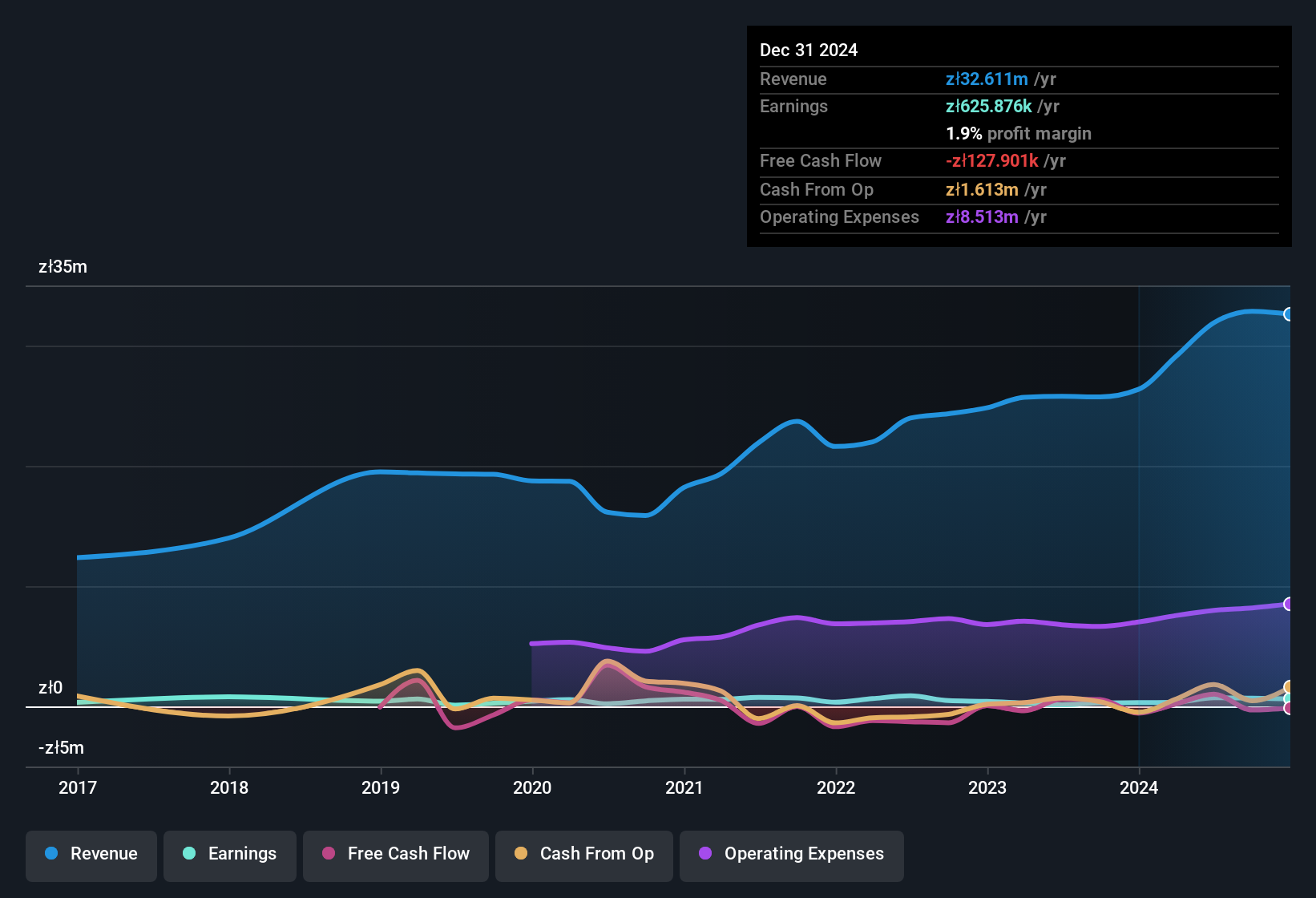Viewport: 1316px width, 898px height.
Task: Select the Cash From Op legend dot icon
Action: (x=521, y=854)
